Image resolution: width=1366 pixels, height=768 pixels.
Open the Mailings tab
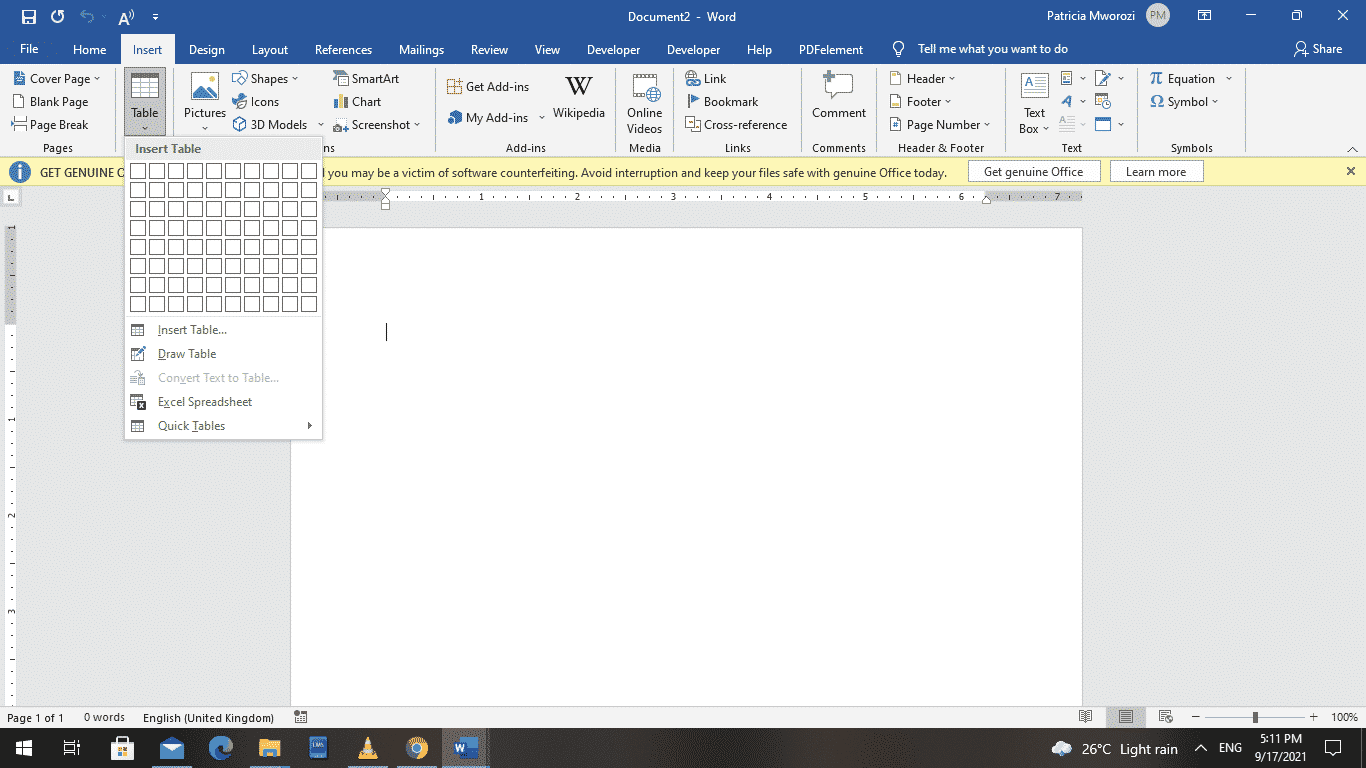pyautogui.click(x=421, y=48)
